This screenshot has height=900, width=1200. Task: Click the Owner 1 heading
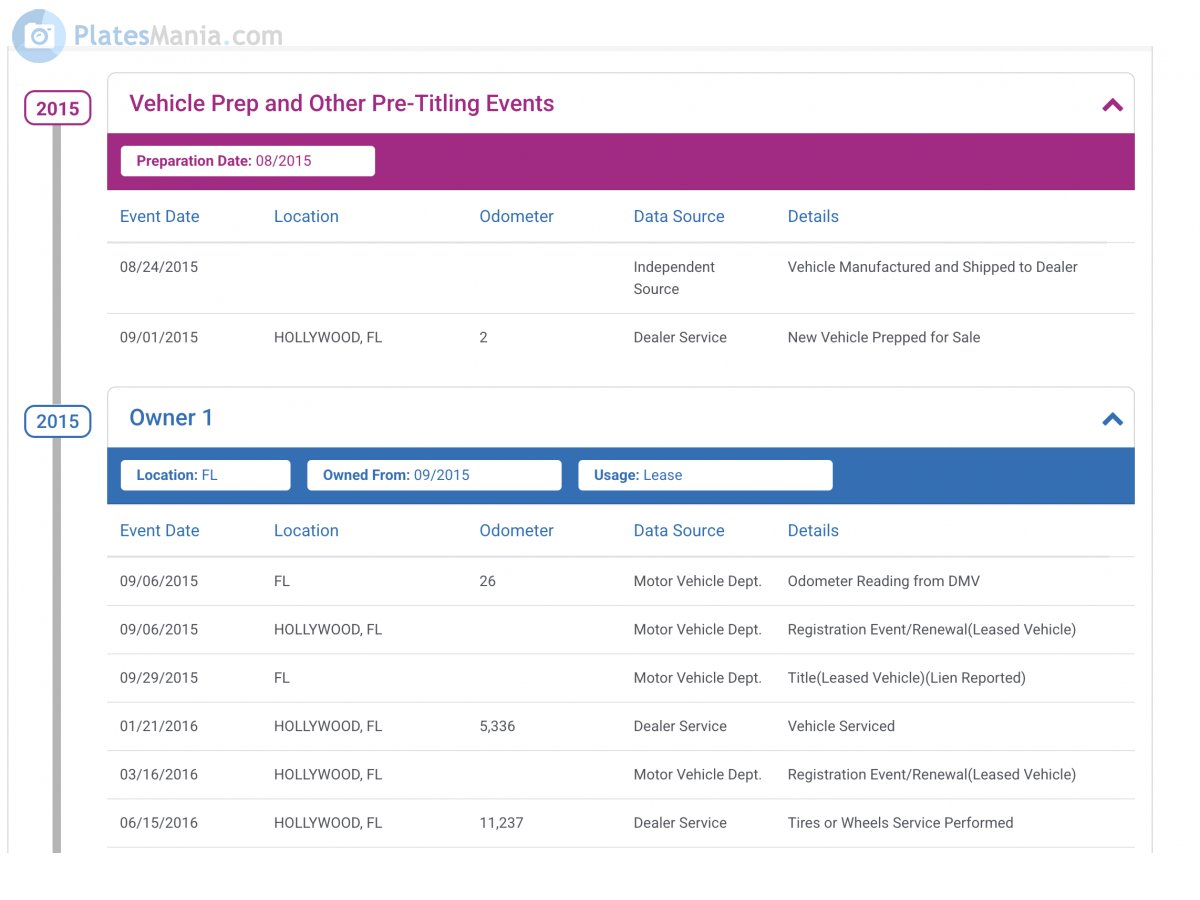point(171,418)
